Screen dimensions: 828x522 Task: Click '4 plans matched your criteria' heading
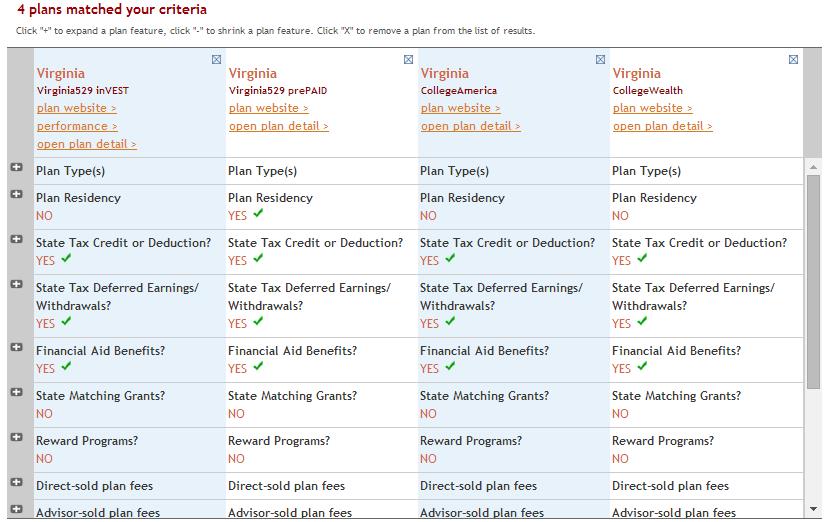(x=112, y=10)
